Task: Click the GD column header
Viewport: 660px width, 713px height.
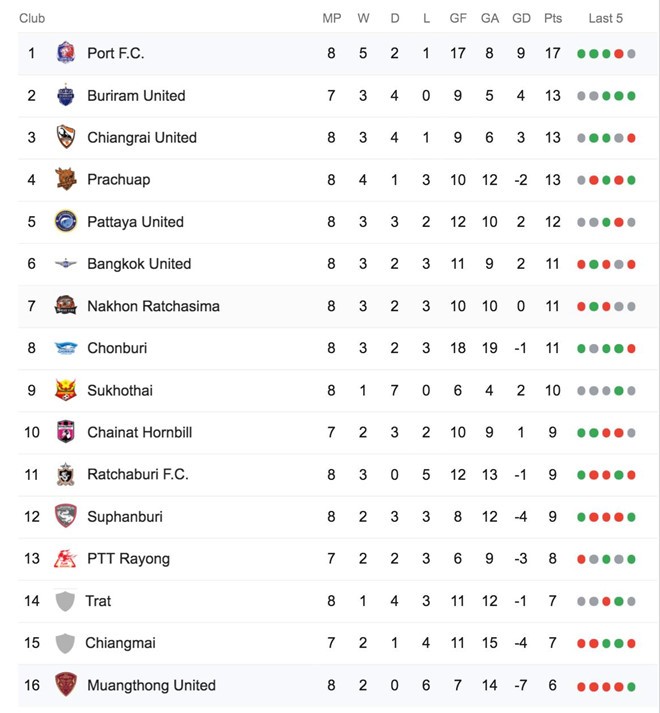Action: pyautogui.click(x=521, y=18)
